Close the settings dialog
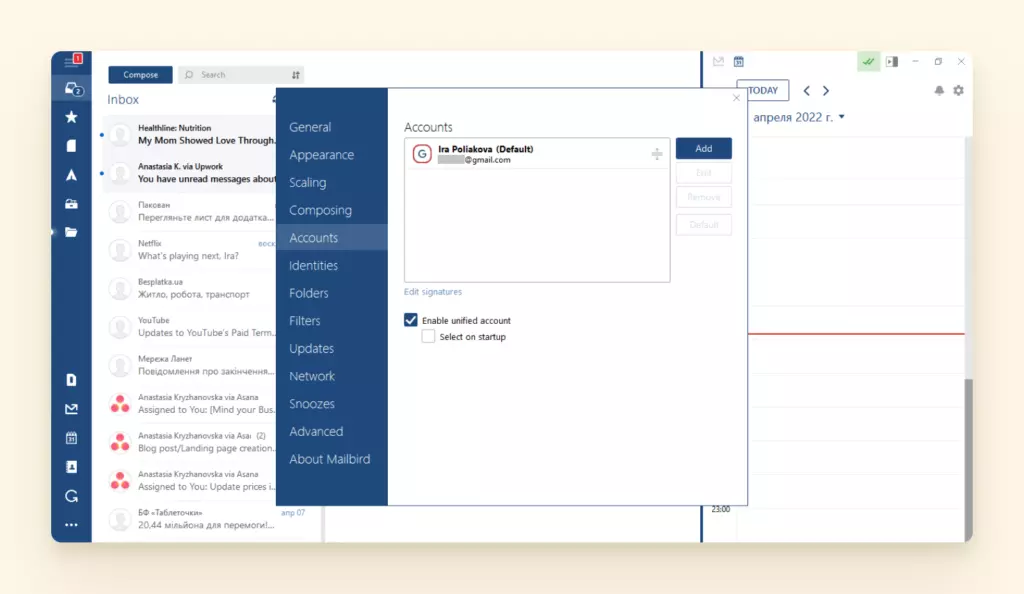 (736, 98)
